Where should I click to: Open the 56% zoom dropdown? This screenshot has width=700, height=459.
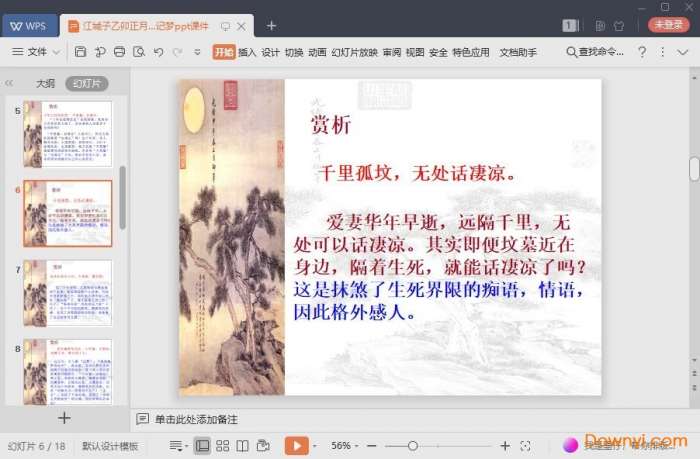point(345,446)
